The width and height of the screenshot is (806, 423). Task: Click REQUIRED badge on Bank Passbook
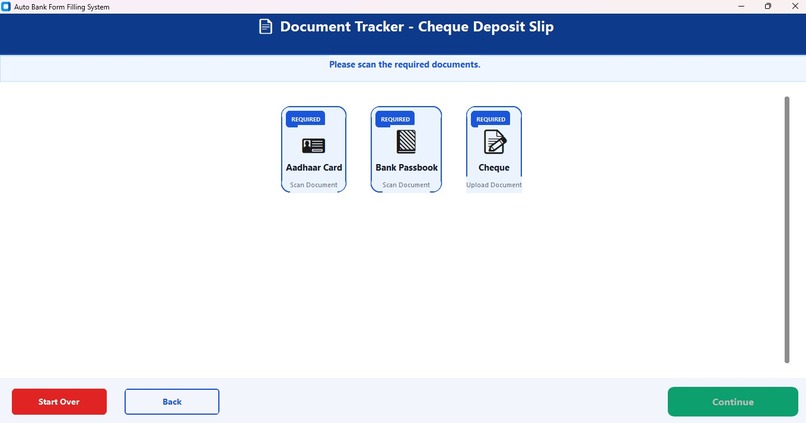point(395,119)
